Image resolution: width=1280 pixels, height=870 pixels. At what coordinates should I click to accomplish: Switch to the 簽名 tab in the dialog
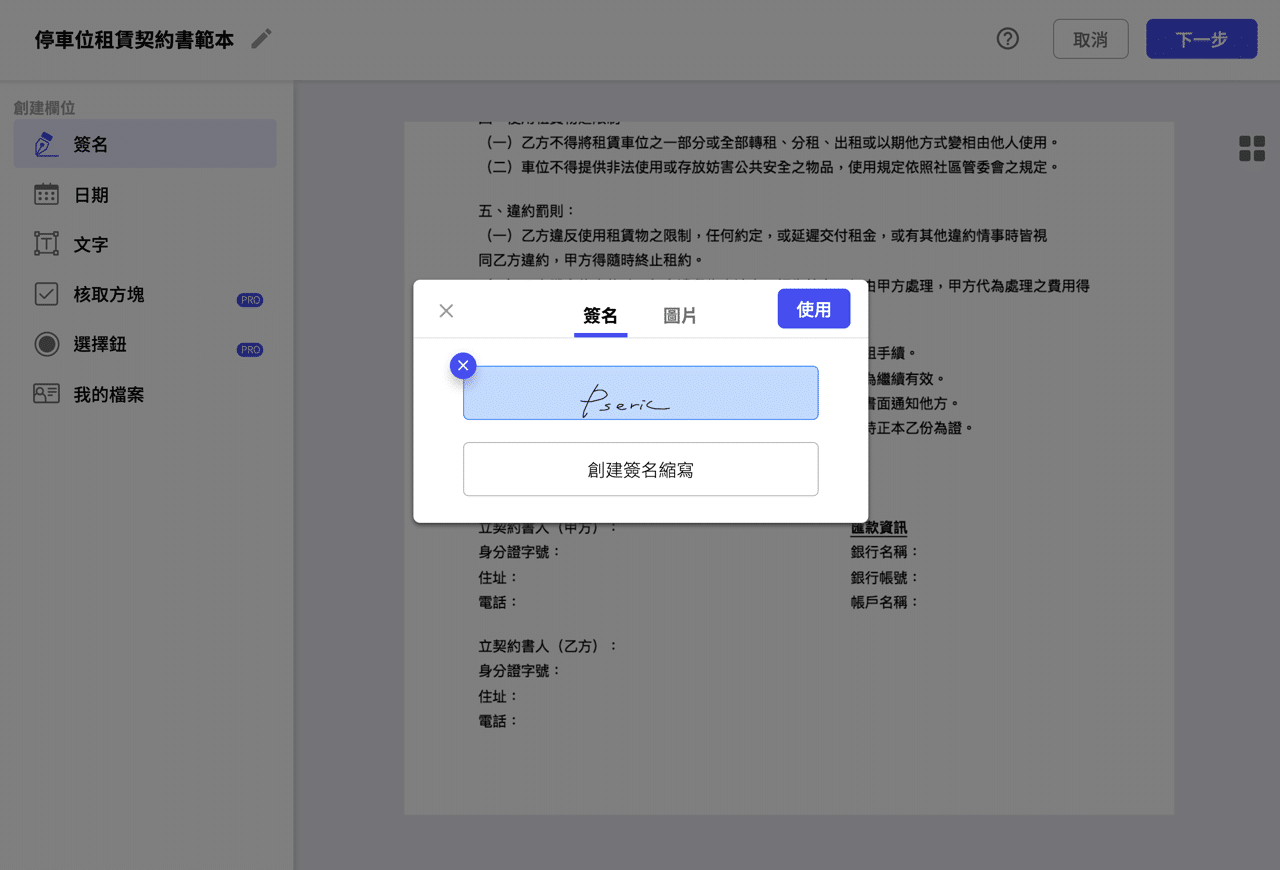tap(600, 316)
